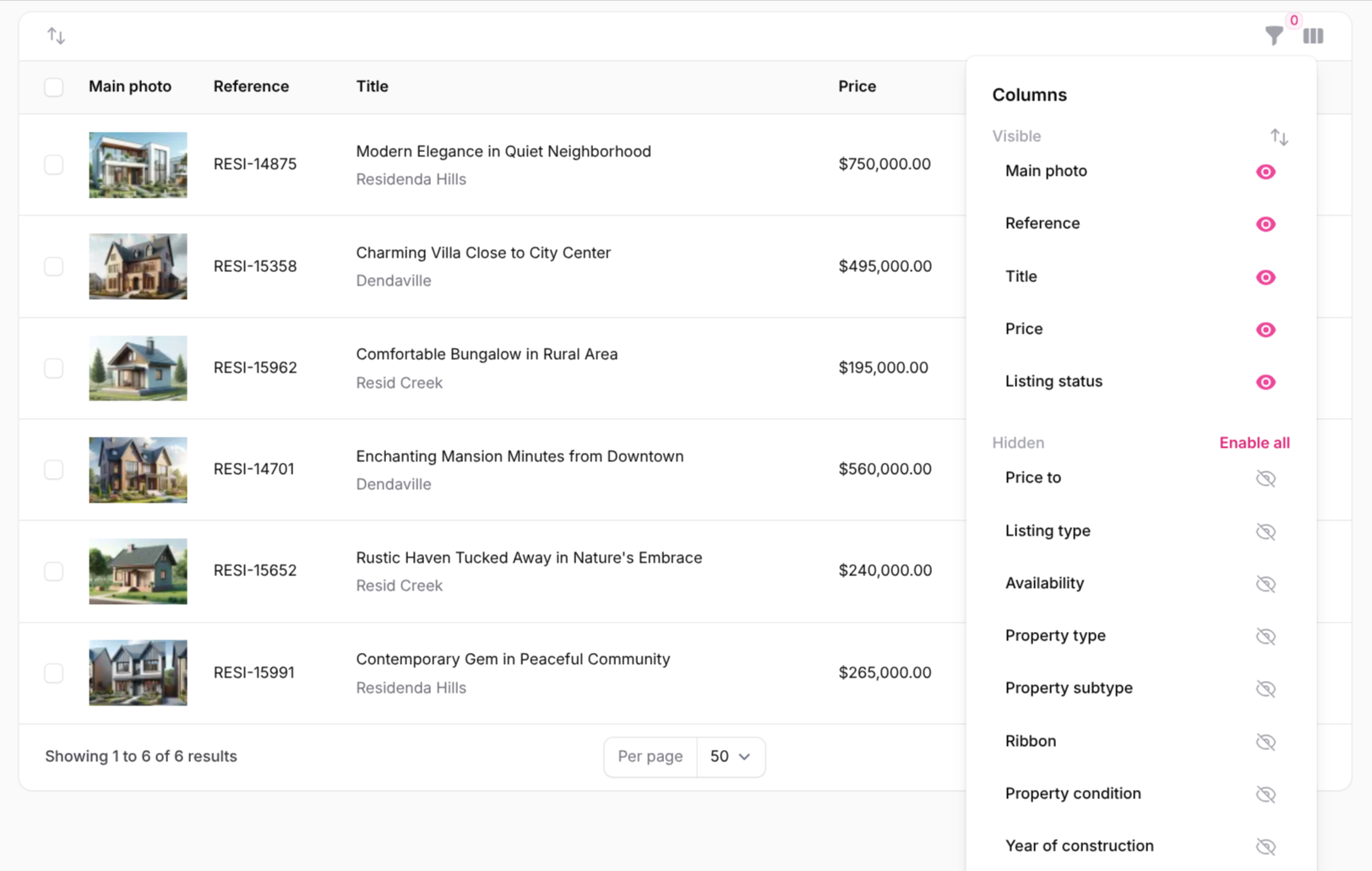Open the table filter funnel icon

pos(1273,35)
